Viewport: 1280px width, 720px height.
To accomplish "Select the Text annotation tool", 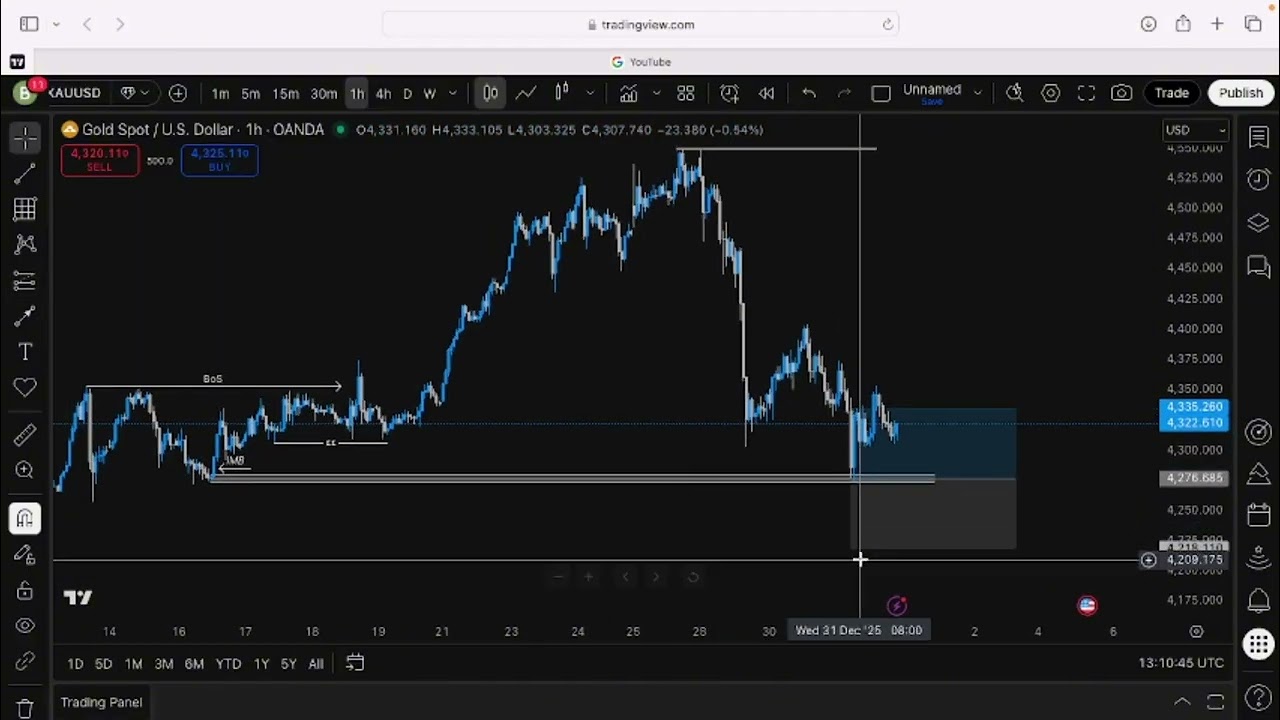I will tap(25, 352).
